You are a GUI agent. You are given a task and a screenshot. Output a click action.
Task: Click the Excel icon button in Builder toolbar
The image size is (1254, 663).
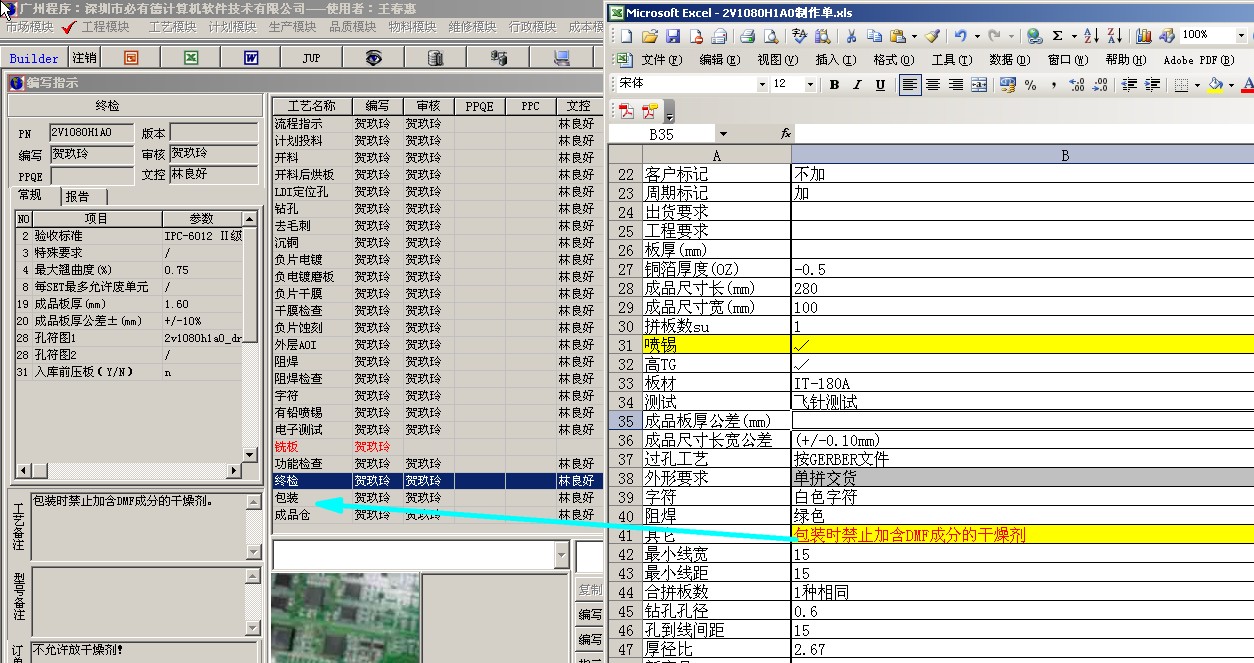(x=191, y=58)
